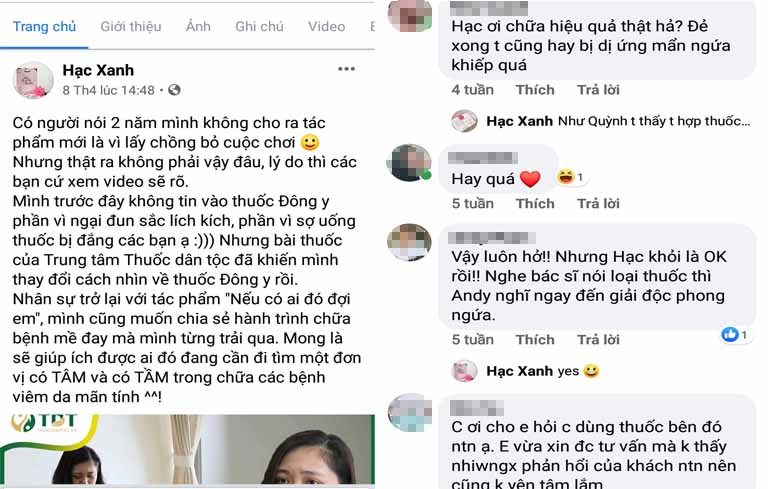
Task: Click commenter avatar next to 'Hay quá'
Action: tap(409, 164)
